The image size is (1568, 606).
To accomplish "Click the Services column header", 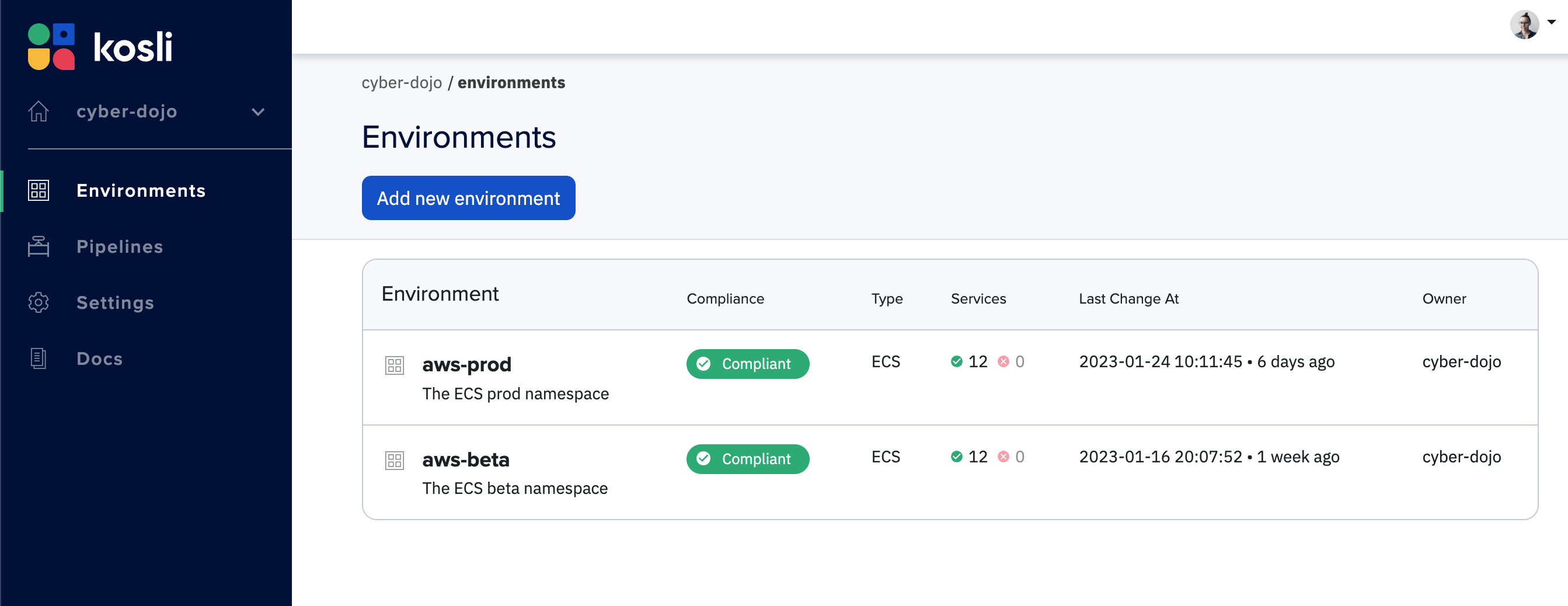I will coord(978,299).
